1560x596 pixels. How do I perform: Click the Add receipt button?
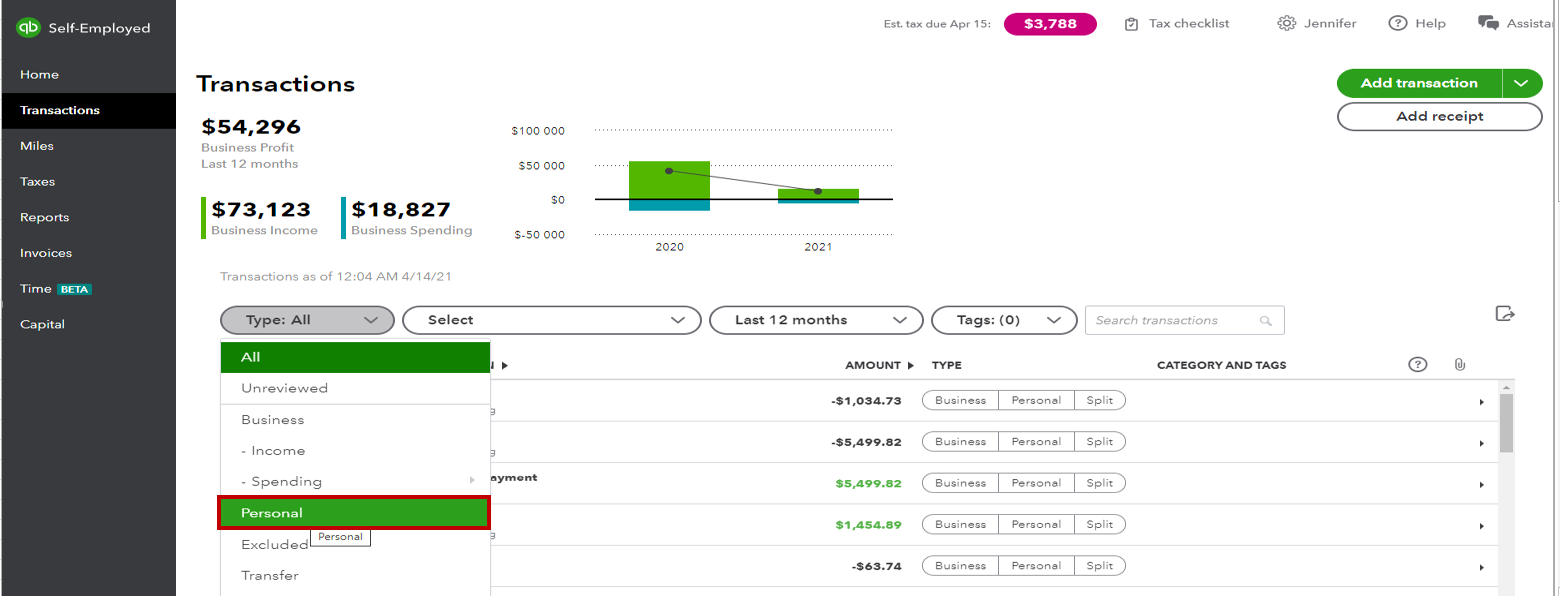(1438, 116)
